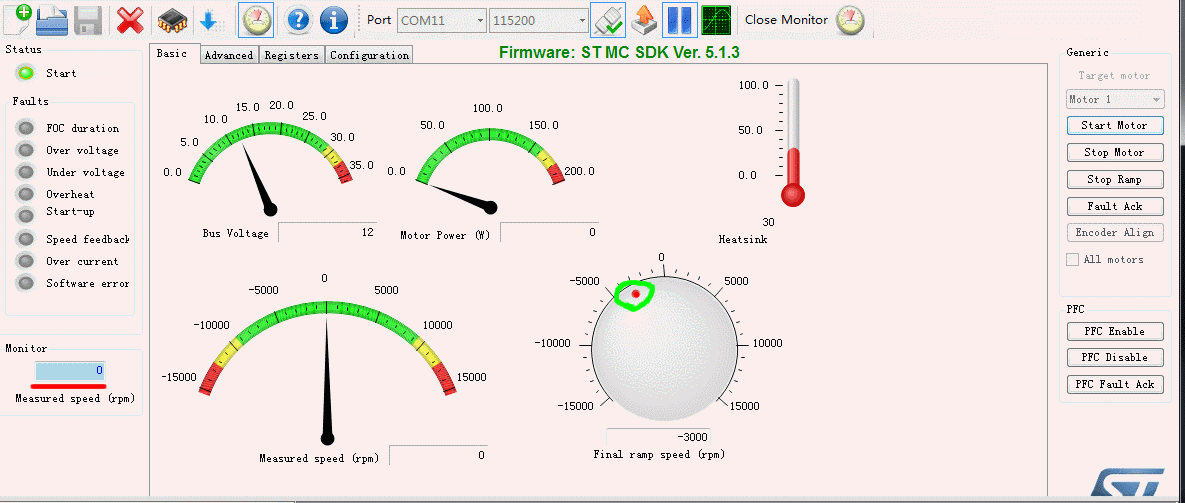Click the floppy disk save icon
The height and width of the screenshot is (503, 1185).
(88, 20)
